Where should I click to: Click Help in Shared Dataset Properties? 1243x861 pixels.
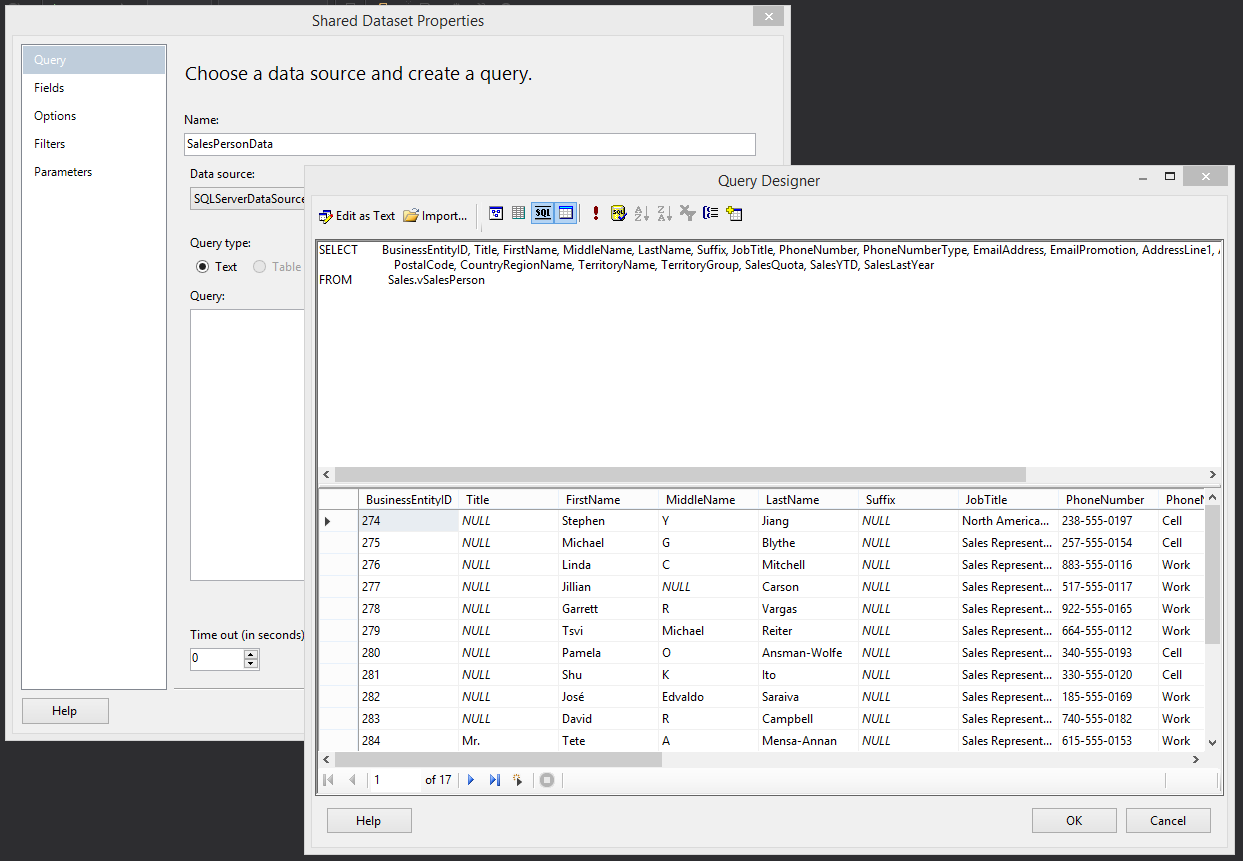(x=65, y=710)
